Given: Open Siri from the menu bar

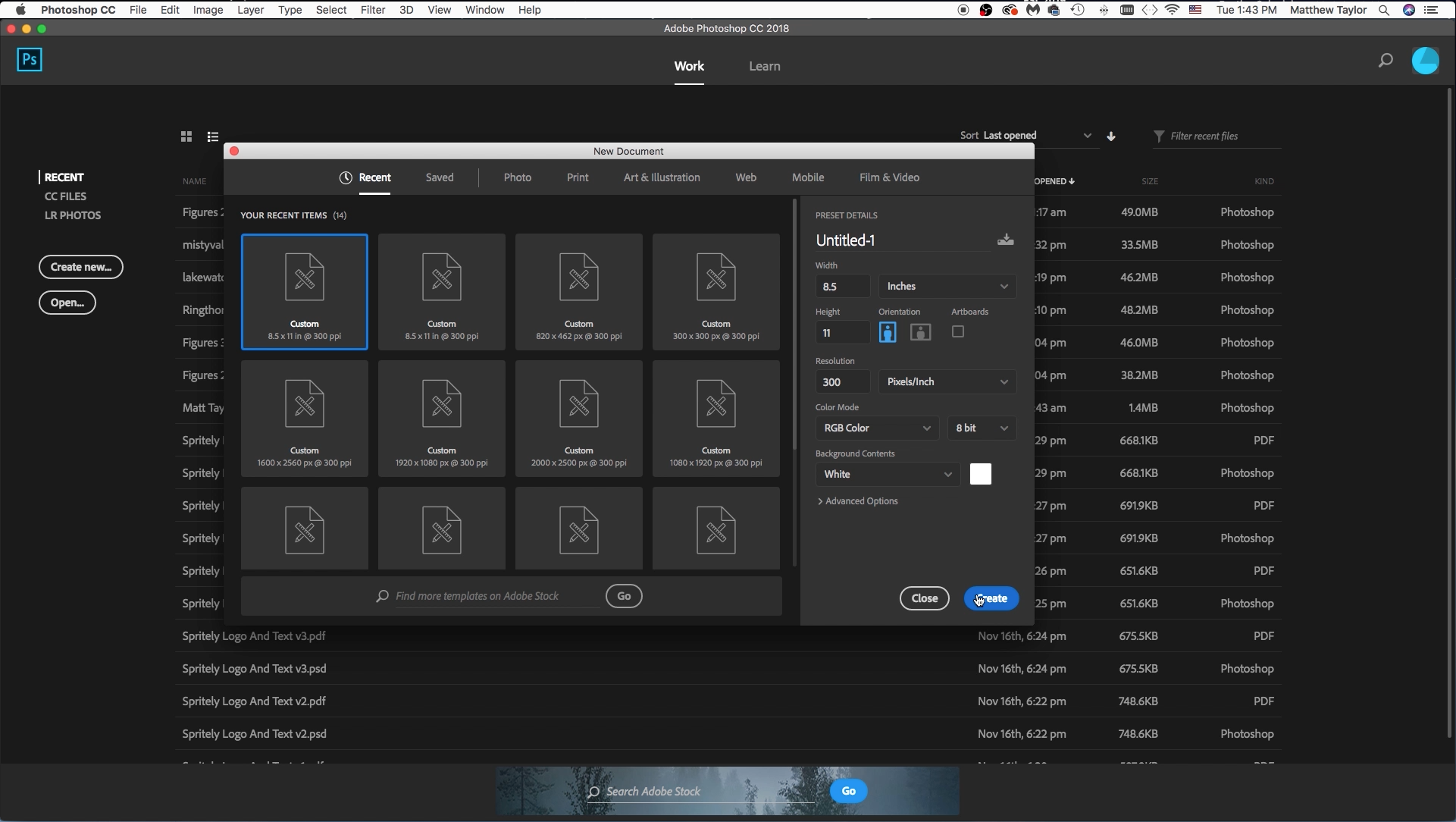Looking at the screenshot, I should pos(1408,10).
